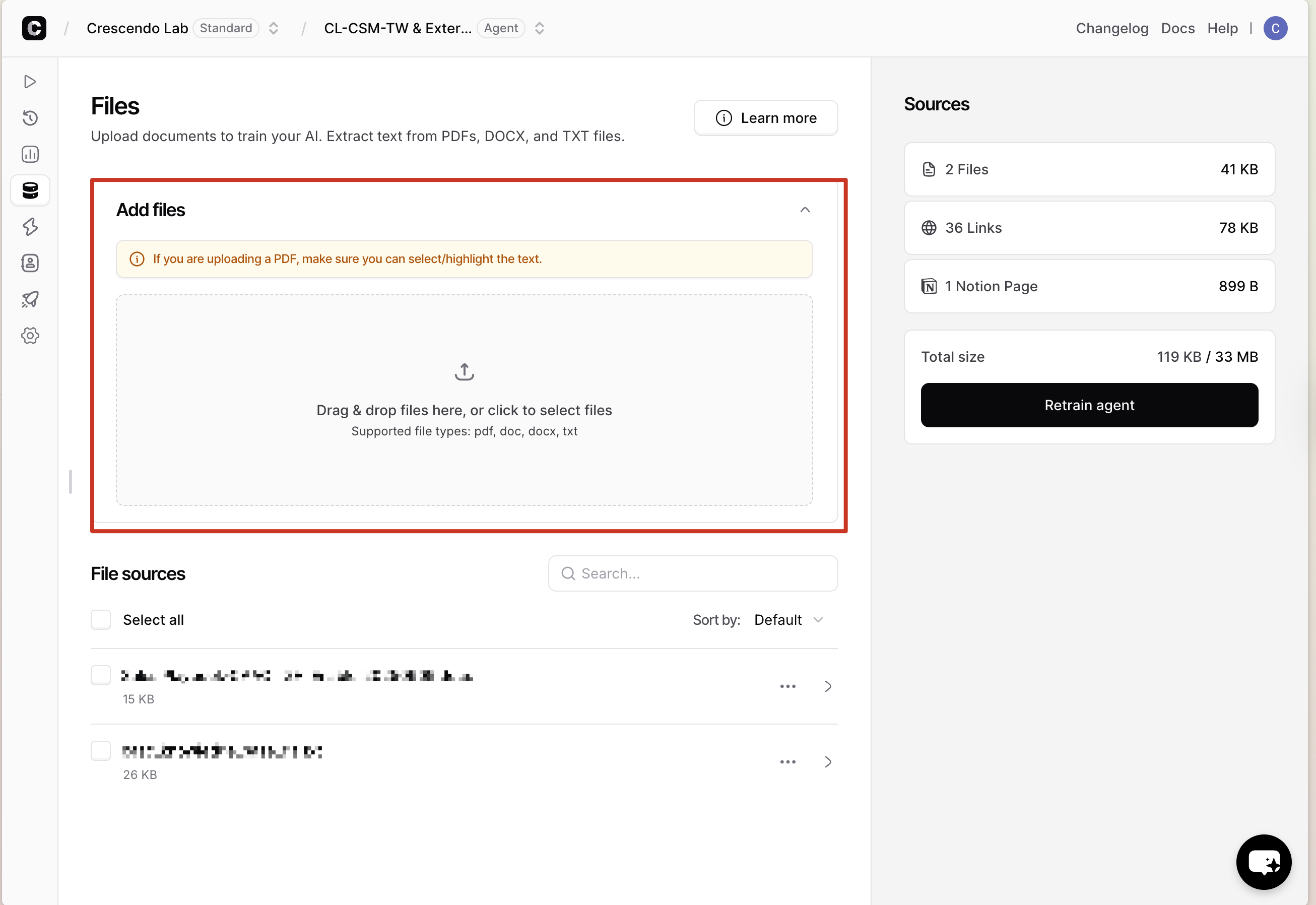Click the CL-CSM-TW & Exter... breadcrumb
1316x905 pixels.
point(398,28)
